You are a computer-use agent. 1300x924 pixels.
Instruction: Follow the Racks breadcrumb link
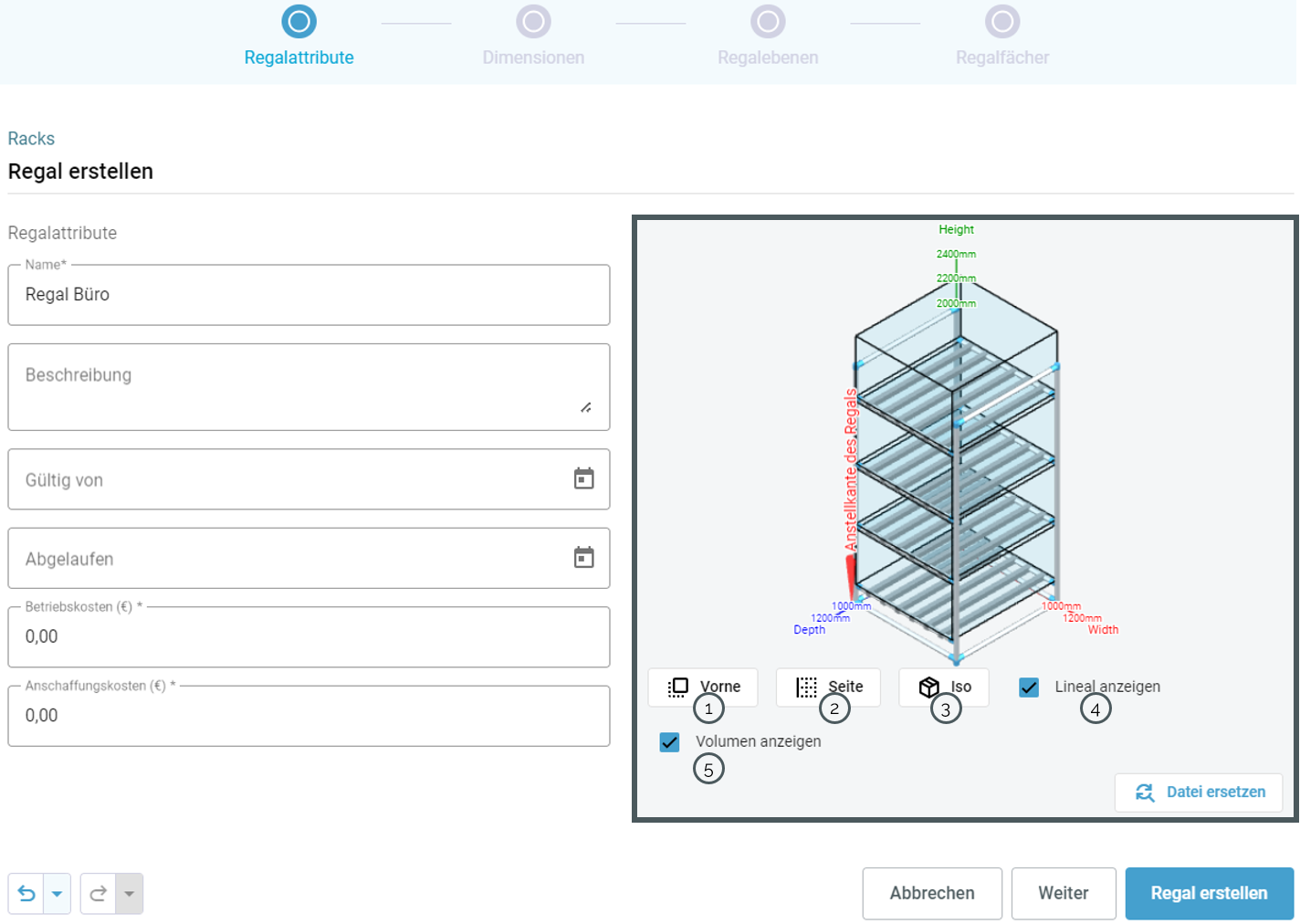31,139
